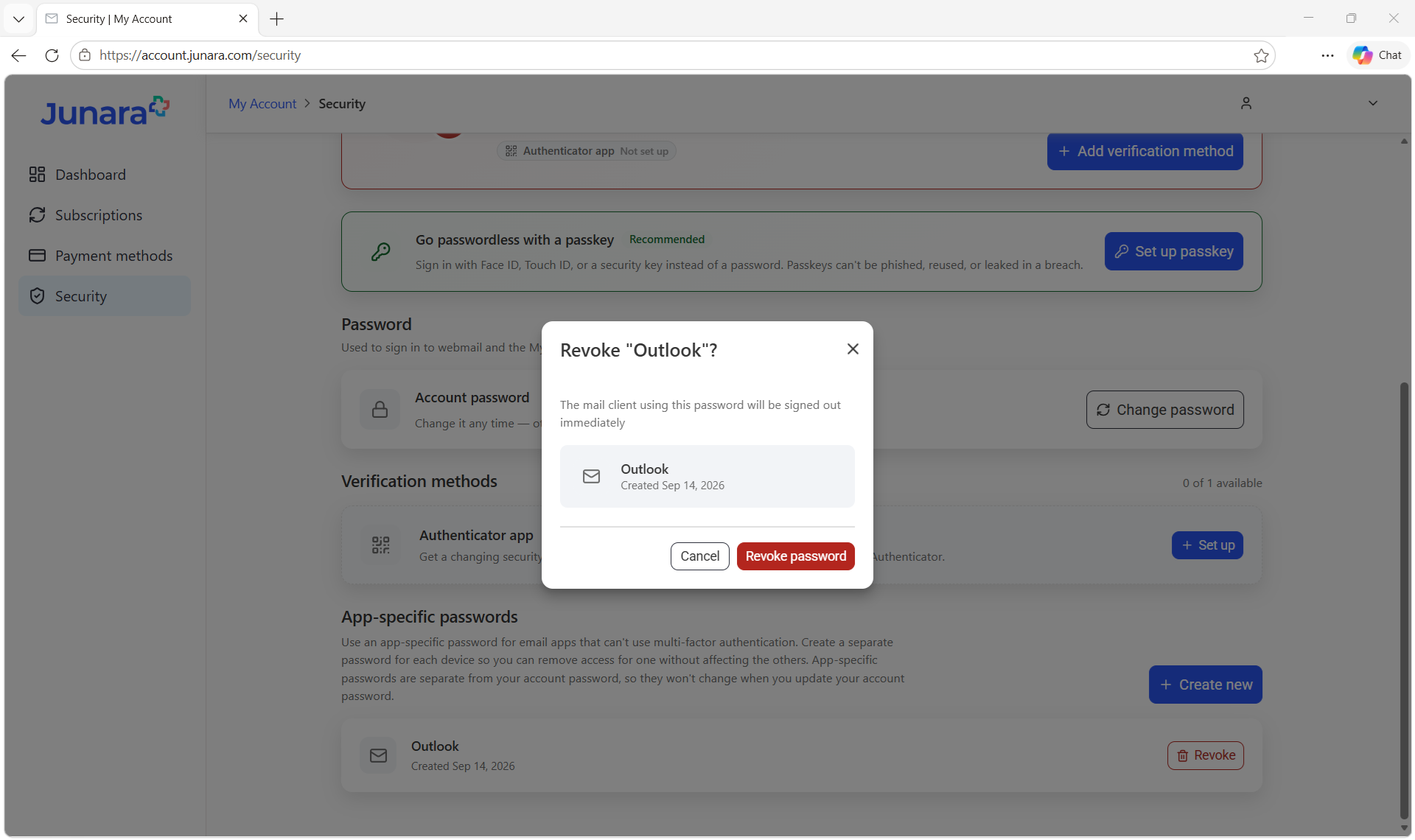Open the tab search dropdown
Viewport: 1415px width, 840px height.
(x=19, y=19)
